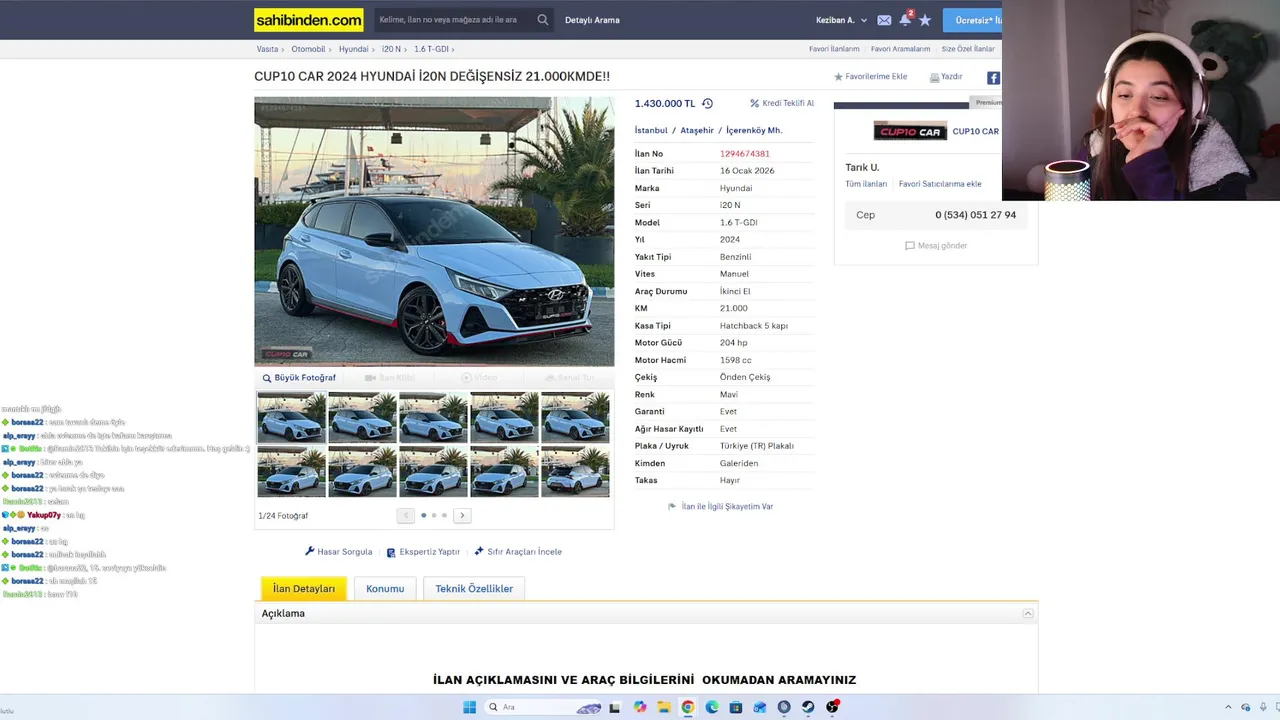Click the Windows taskbar search box
1280x720 pixels.
point(541,707)
